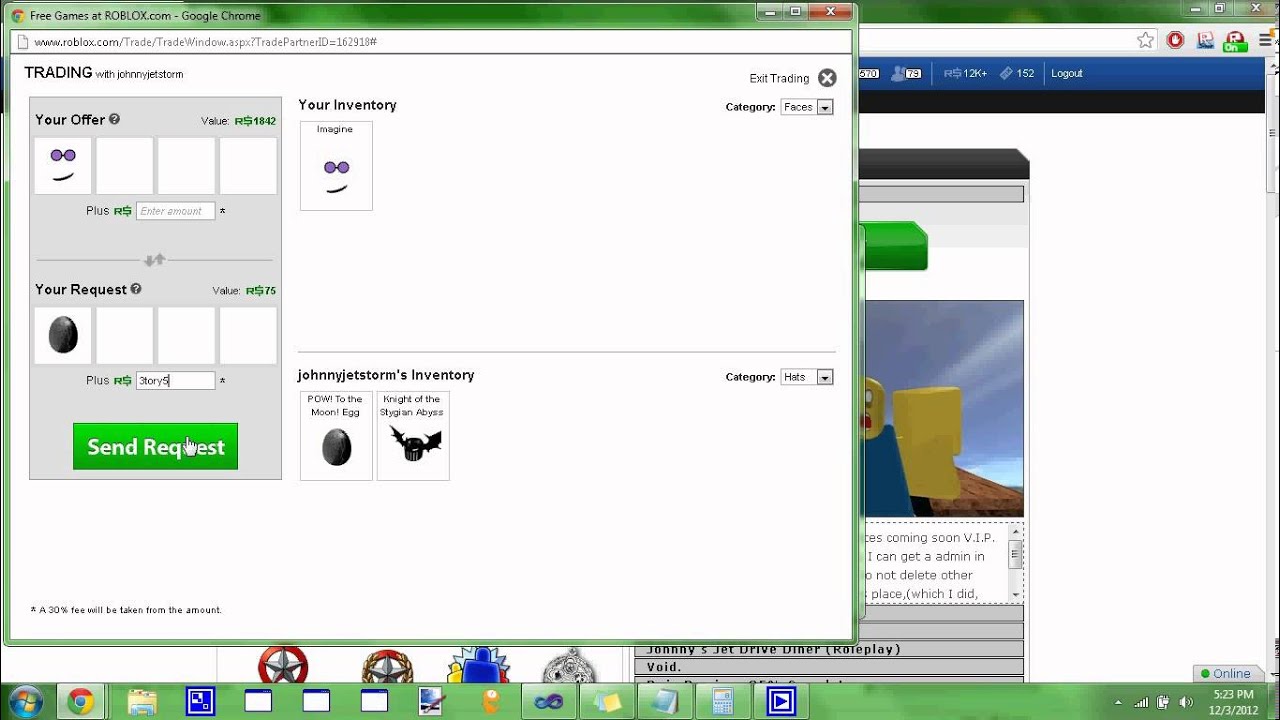This screenshot has height=720, width=1280.
Task: Click the swap arrows icon between offer and request
Action: click(154, 260)
